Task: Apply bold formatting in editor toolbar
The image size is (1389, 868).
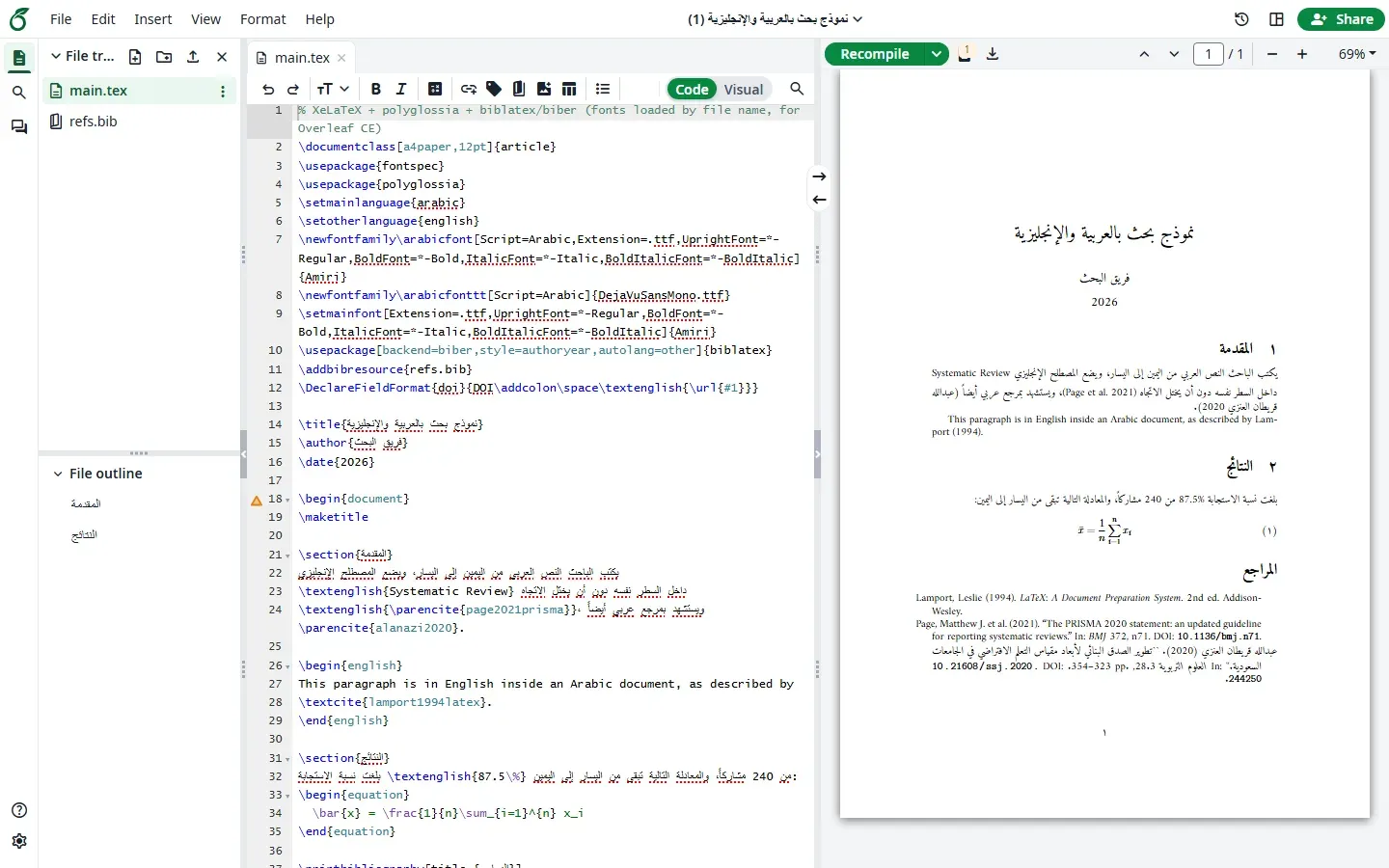Action: pos(376,89)
